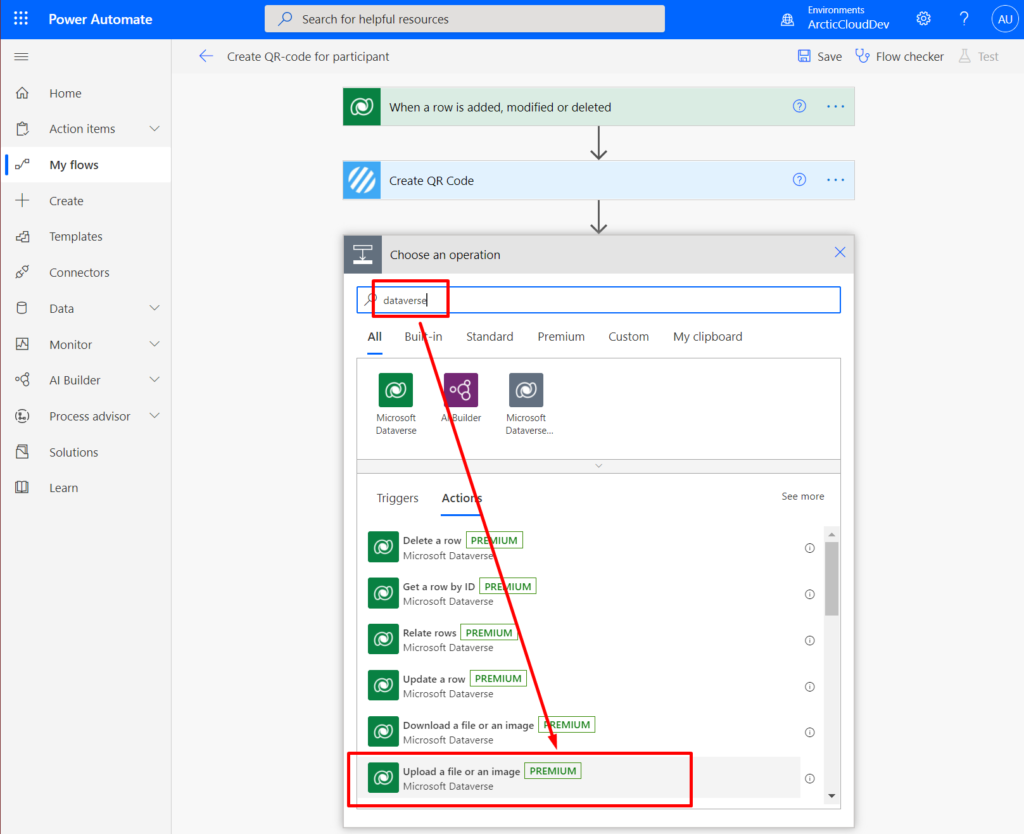The image size is (1024, 834).
Task: Show info for Download a file or an image
Action: 810,732
